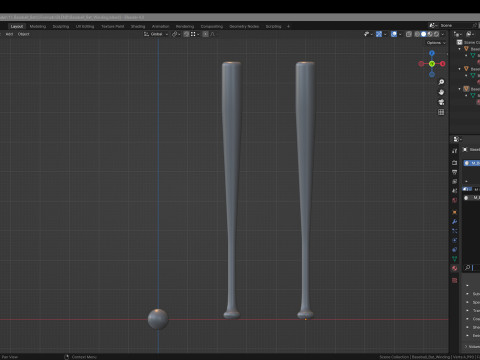Click the negative X axis gizmo handle

pyautogui.click(x=421, y=64)
